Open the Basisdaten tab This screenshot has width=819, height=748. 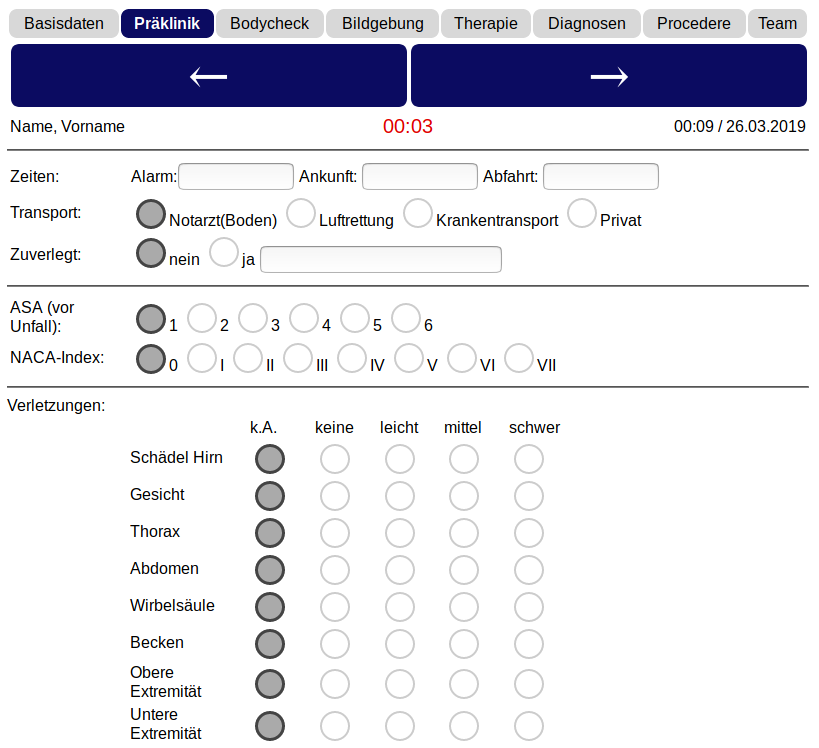[64, 24]
